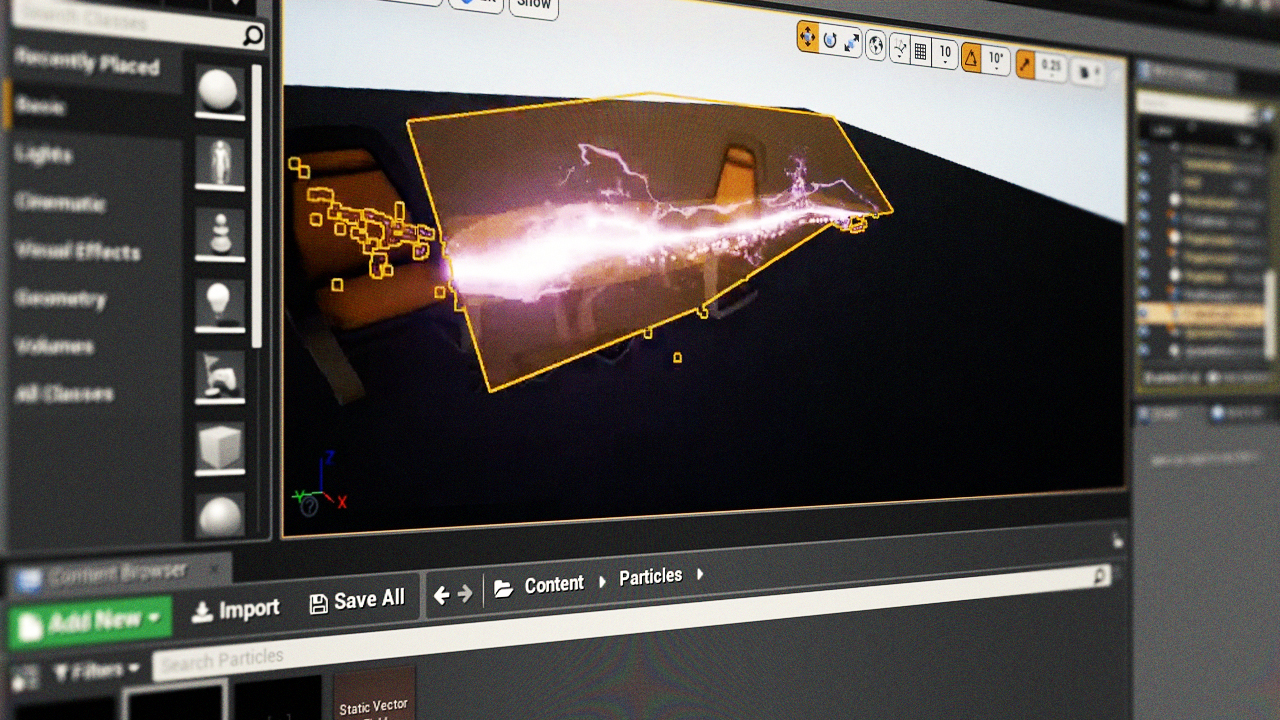
Task: Select the Geometry category
Action: (61, 299)
